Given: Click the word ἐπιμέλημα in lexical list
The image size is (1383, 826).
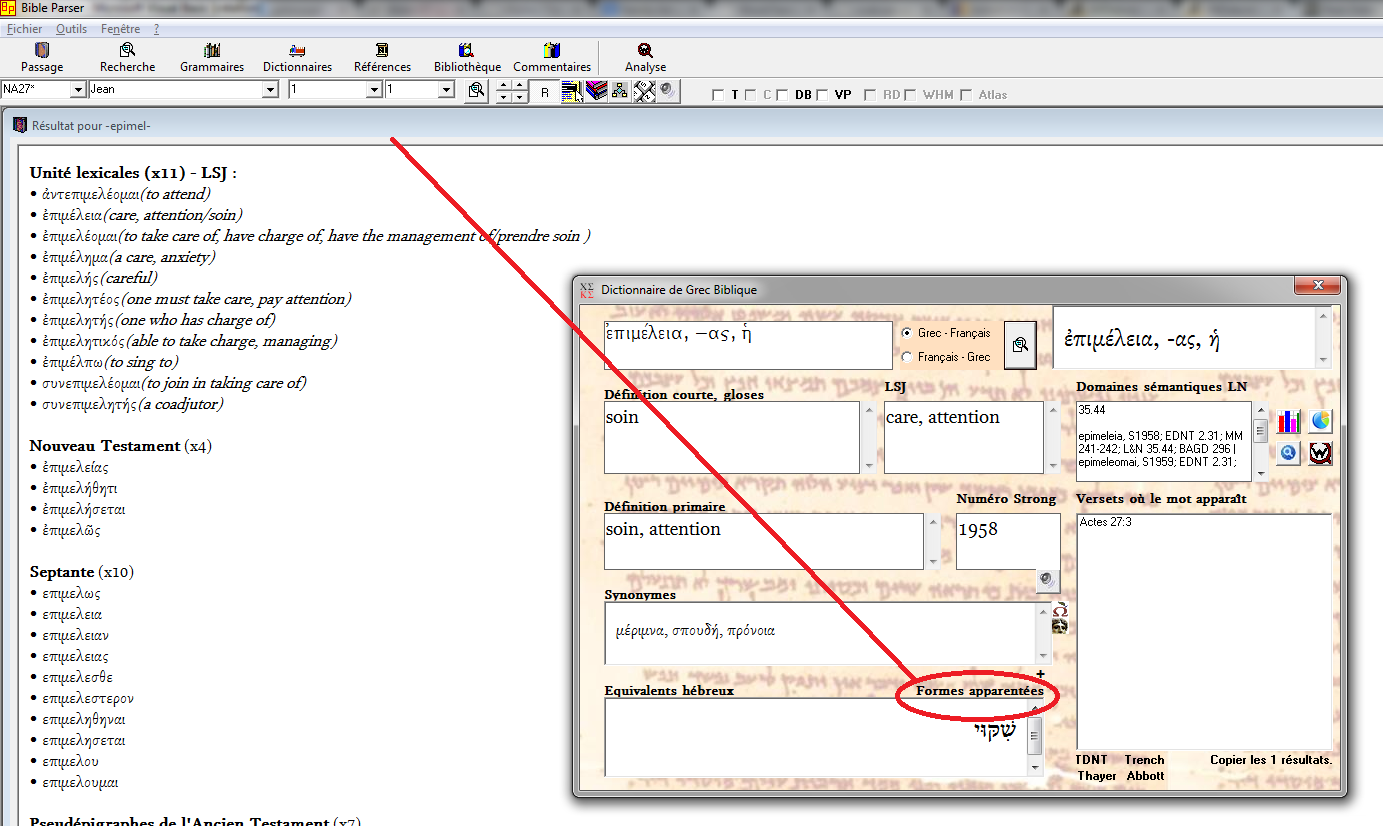Looking at the screenshot, I should 75,257.
